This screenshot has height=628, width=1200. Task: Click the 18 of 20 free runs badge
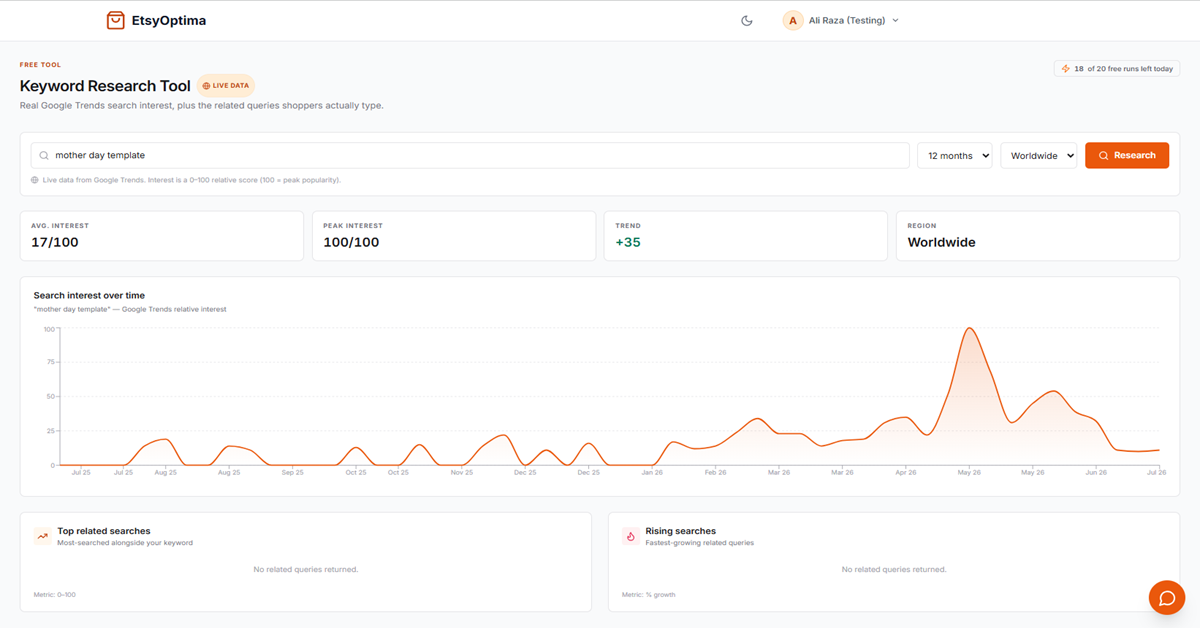1117,69
